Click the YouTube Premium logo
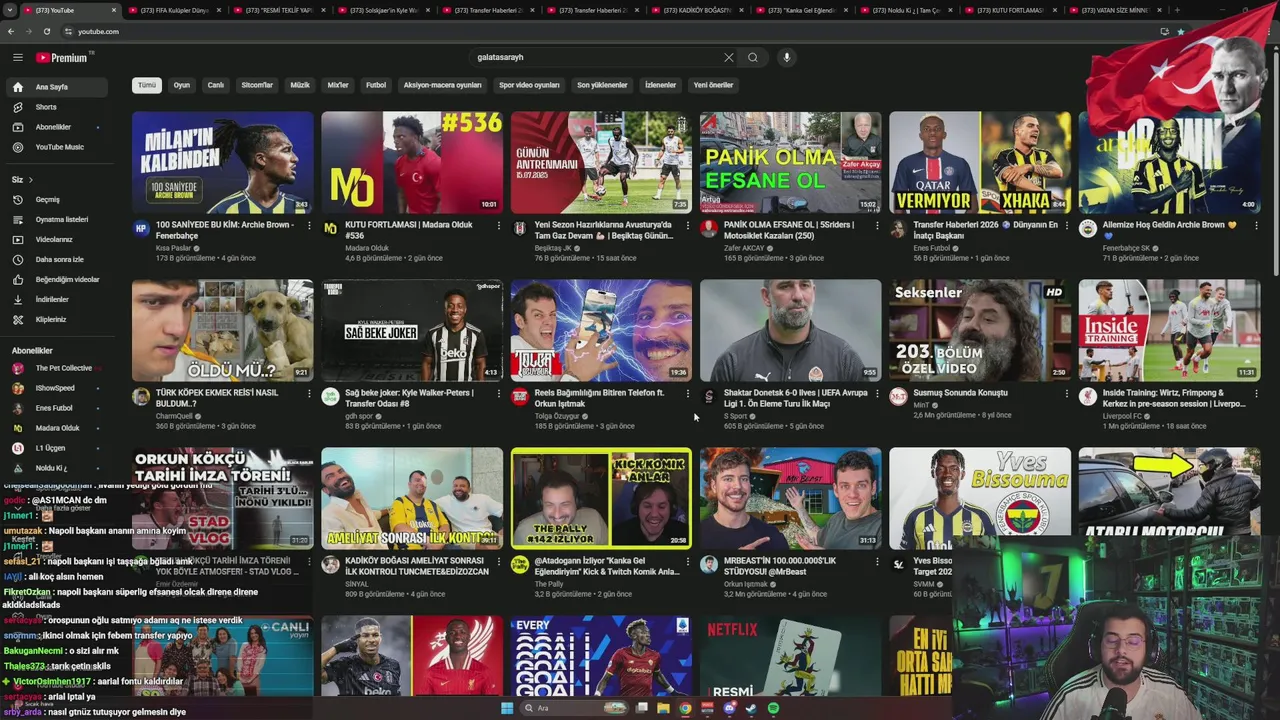Viewport: 1280px width, 720px height. pos(63,58)
